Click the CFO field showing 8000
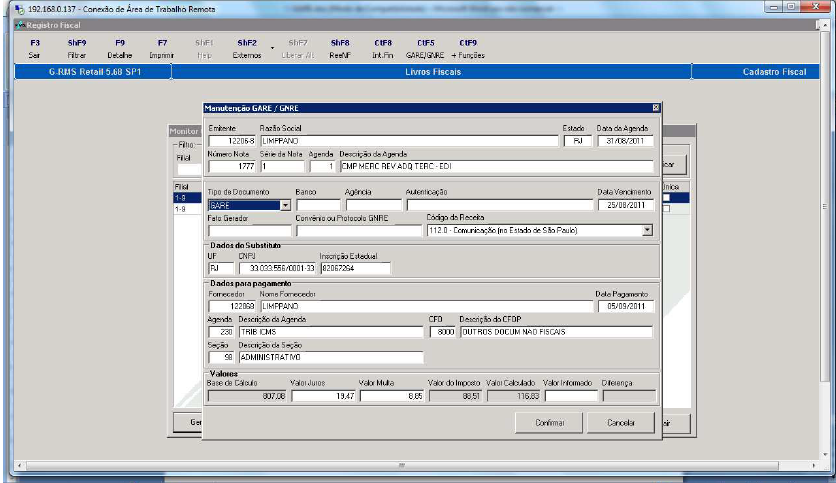This screenshot has width=836, height=483. [443, 332]
